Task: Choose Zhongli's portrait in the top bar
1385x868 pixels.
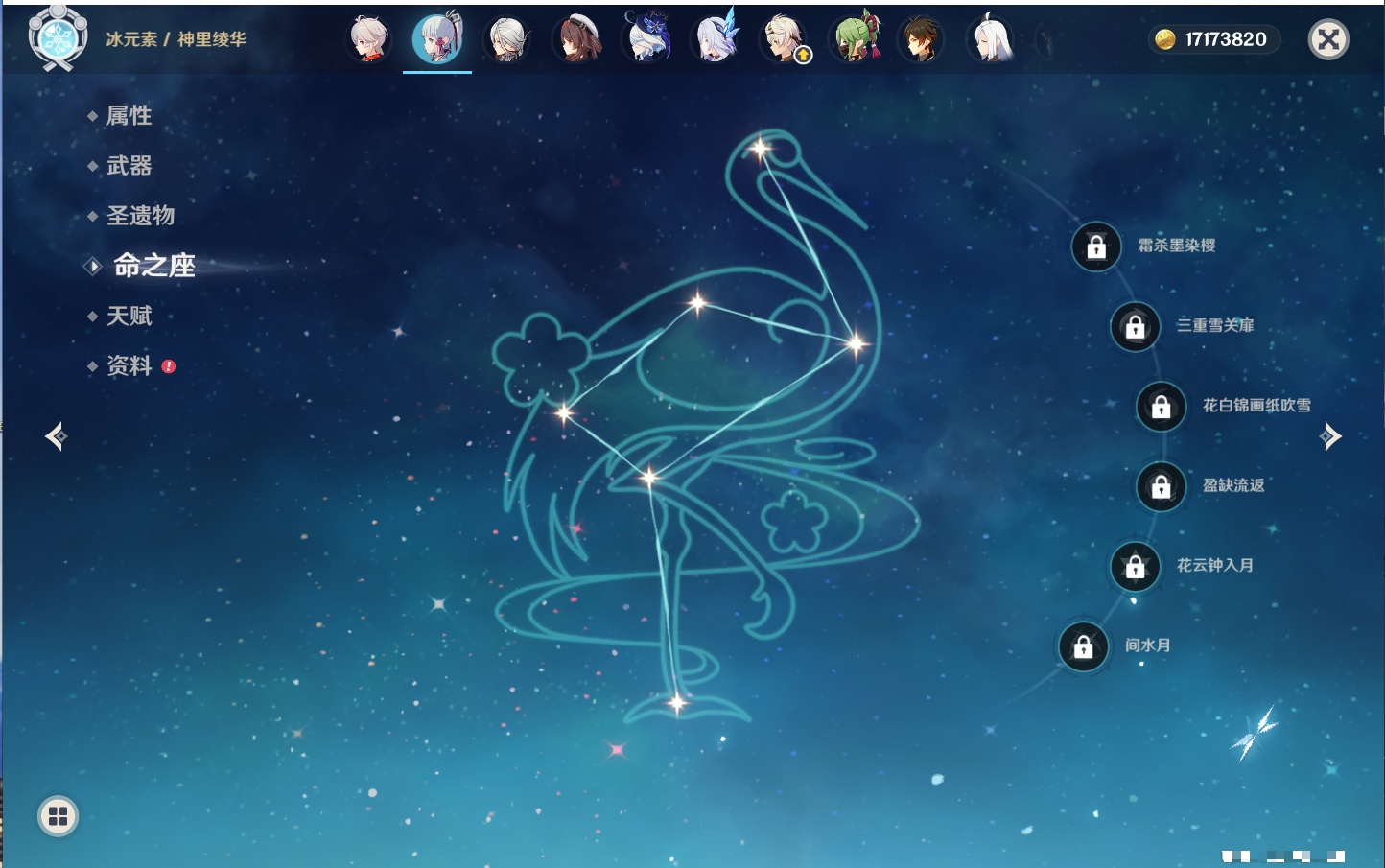Action: [x=921, y=39]
